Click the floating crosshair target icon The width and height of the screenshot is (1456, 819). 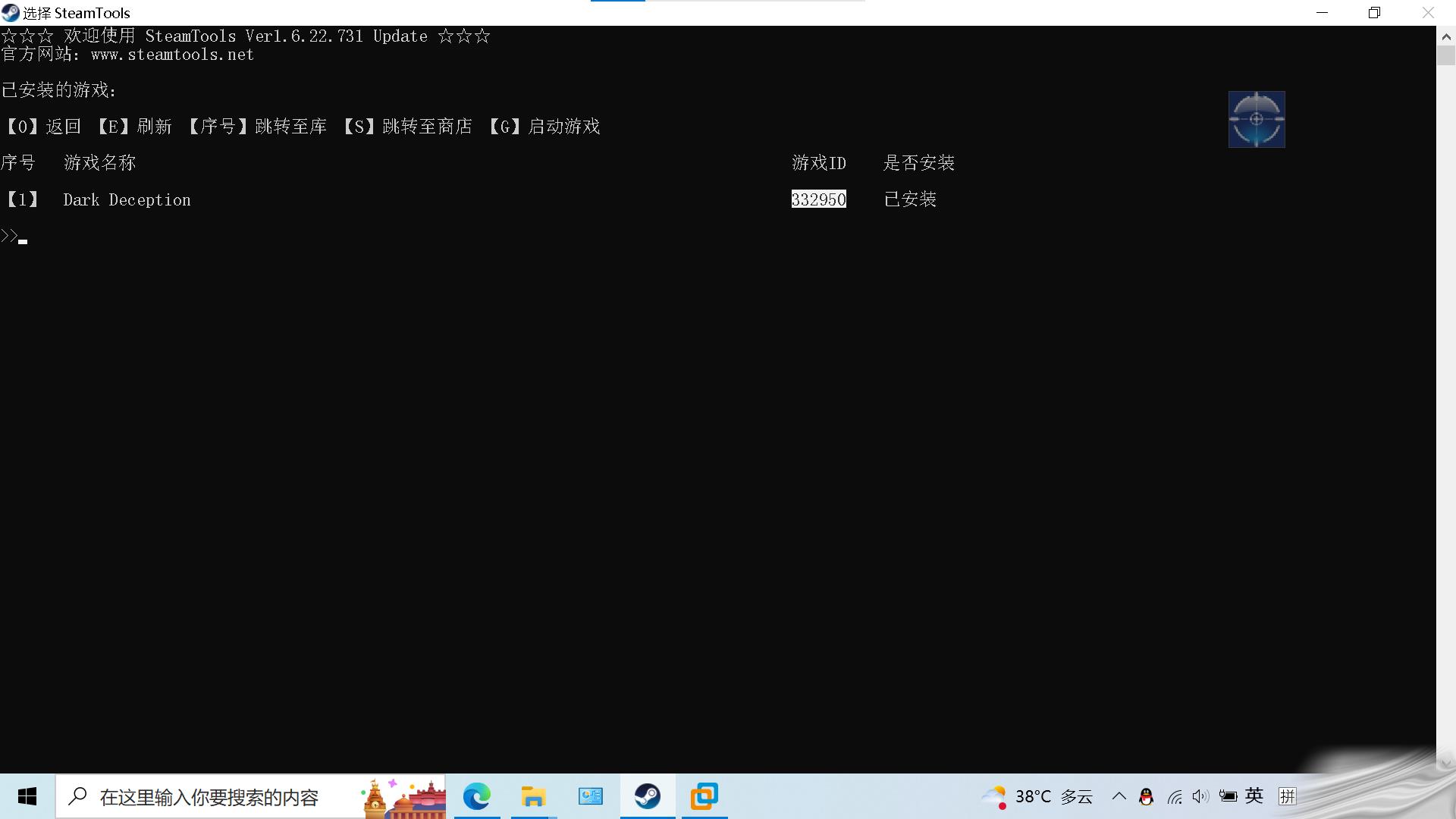pos(1257,119)
